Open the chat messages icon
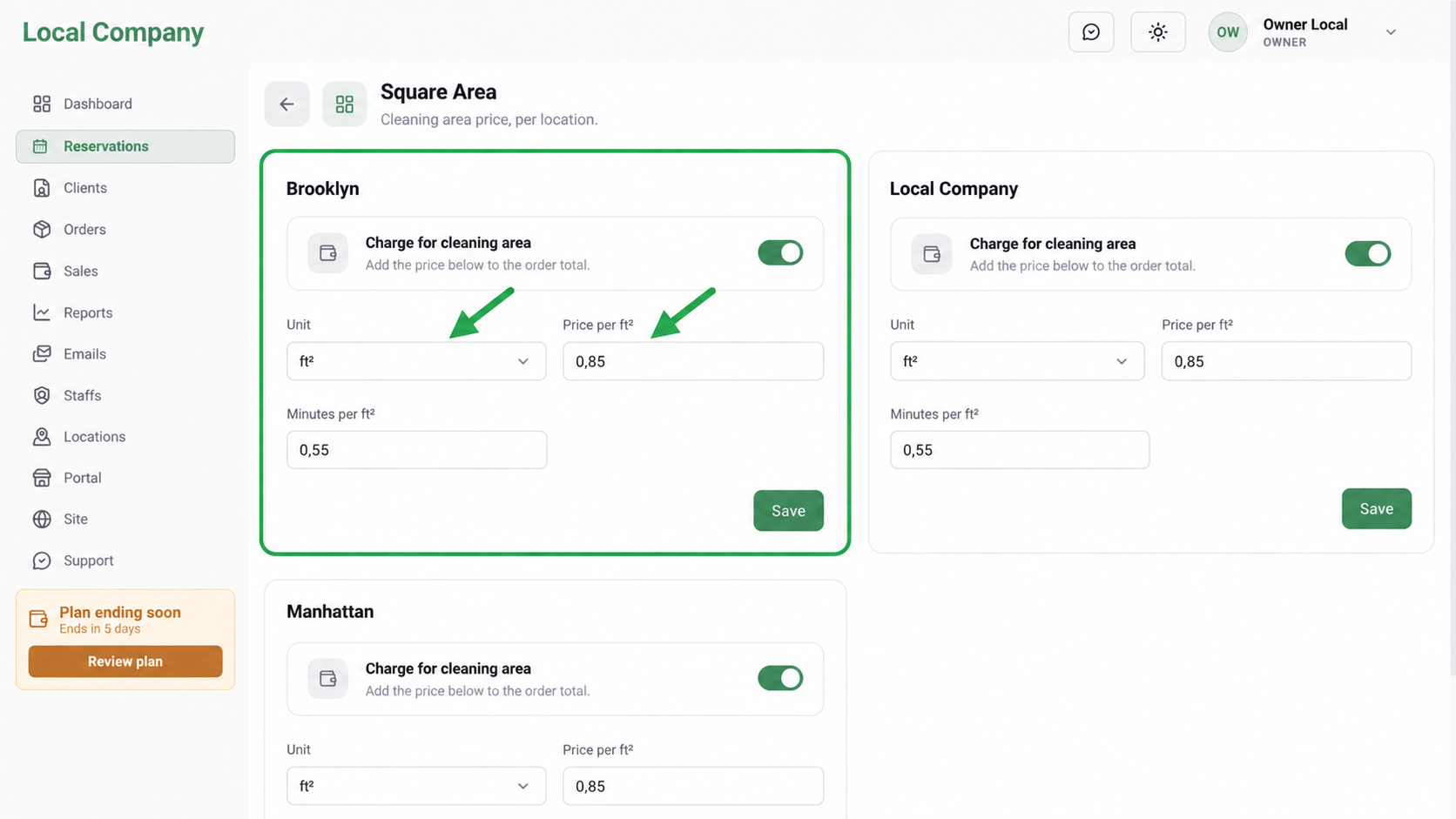The height and width of the screenshot is (819, 1456). (x=1091, y=32)
